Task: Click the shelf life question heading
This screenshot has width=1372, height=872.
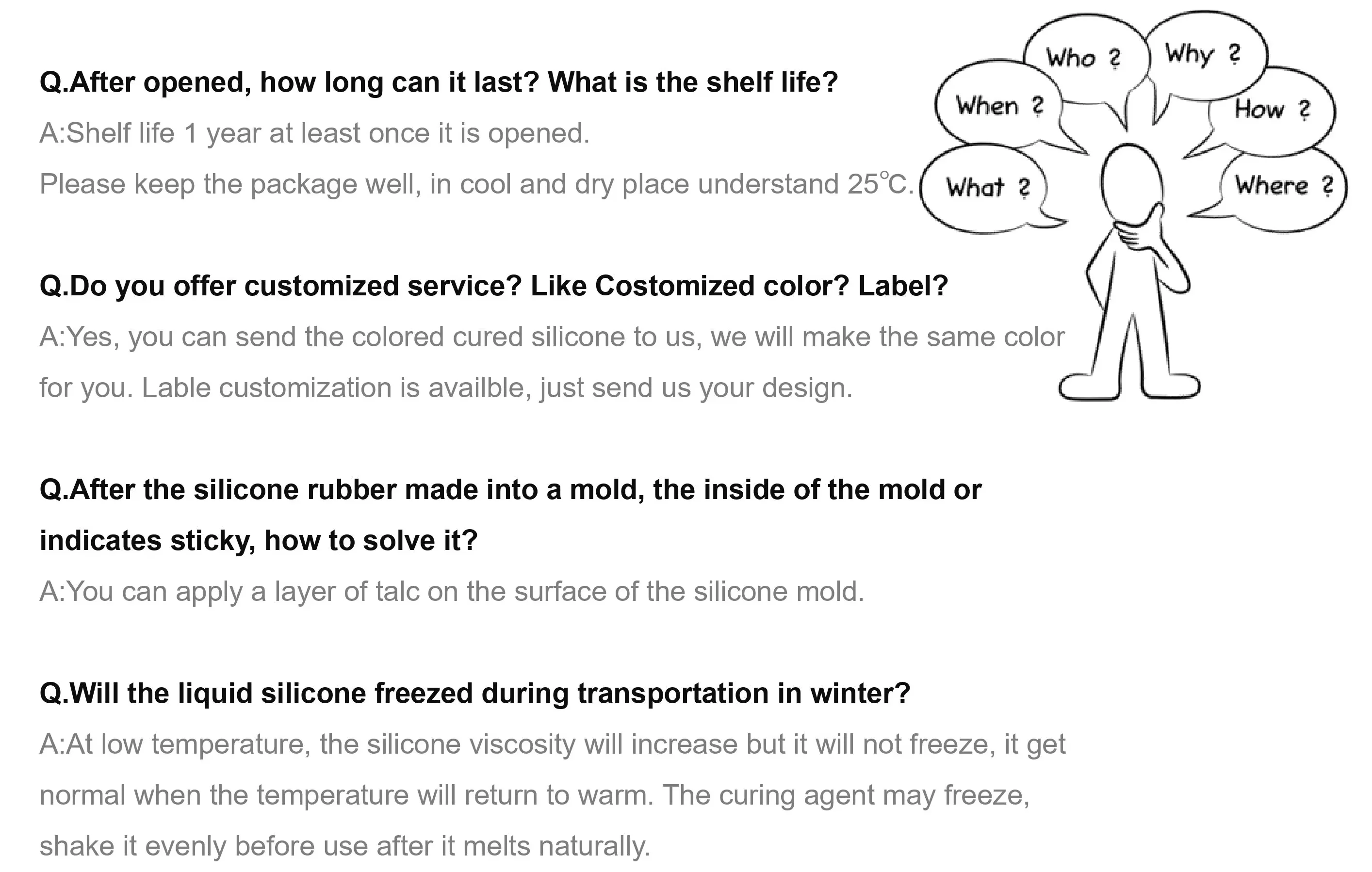Action: coord(438,82)
